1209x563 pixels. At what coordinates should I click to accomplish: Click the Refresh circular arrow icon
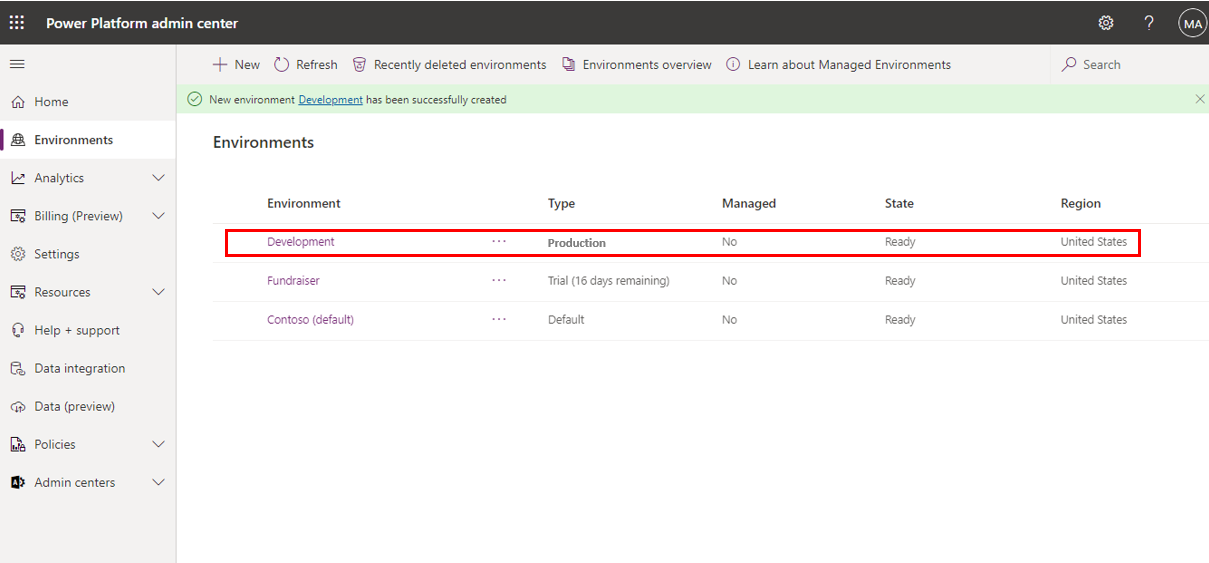(281, 64)
